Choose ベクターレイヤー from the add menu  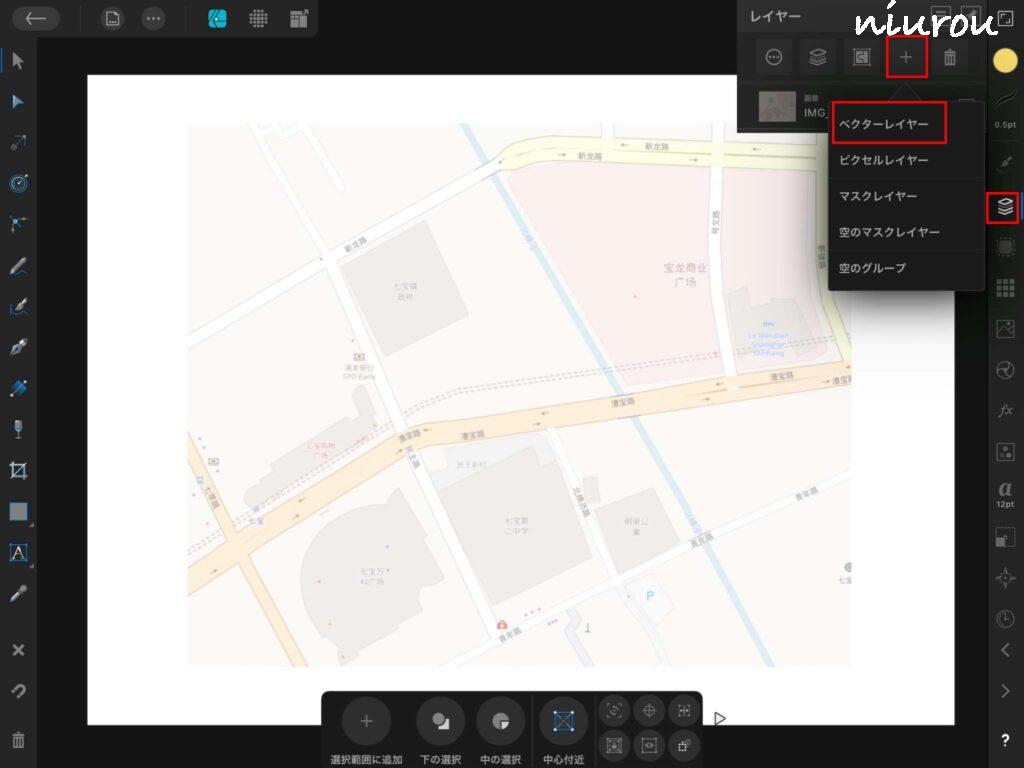884,124
